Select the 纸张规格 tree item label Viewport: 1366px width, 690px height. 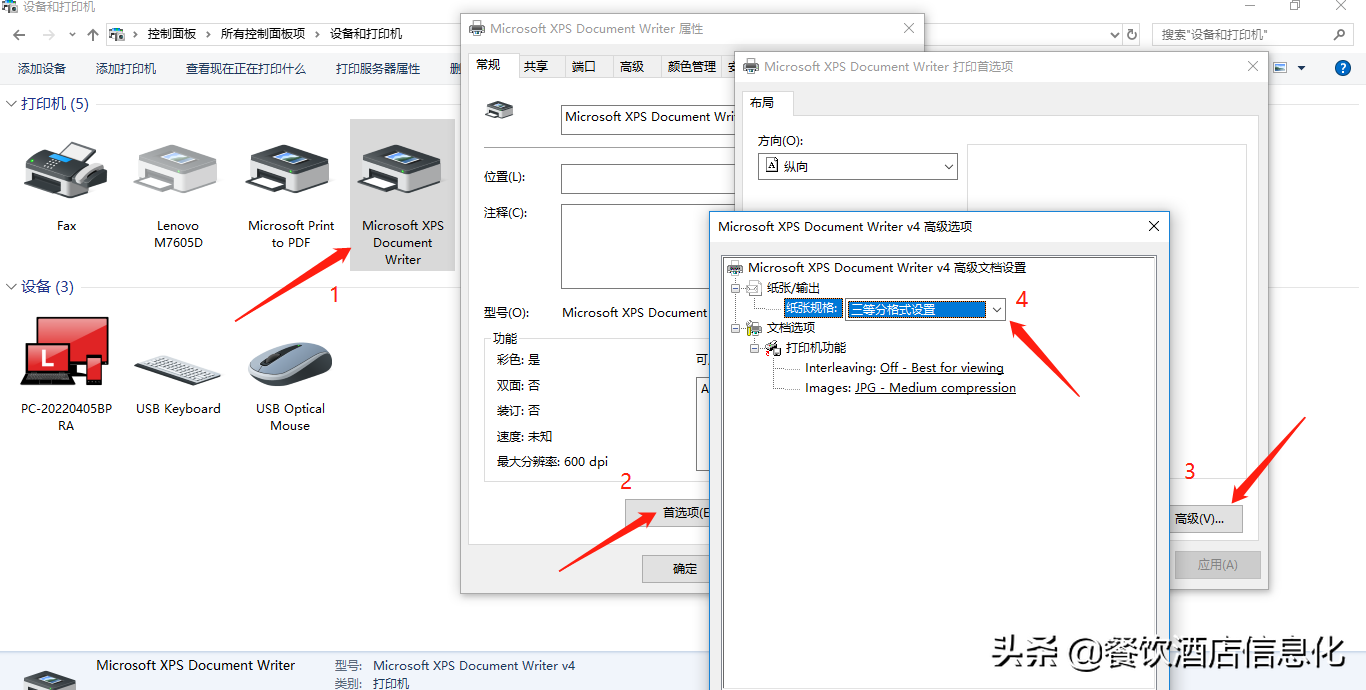[813, 308]
